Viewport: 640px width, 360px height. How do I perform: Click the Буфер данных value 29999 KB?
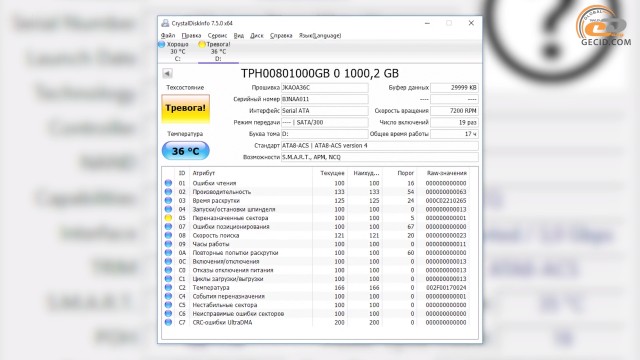pos(454,88)
